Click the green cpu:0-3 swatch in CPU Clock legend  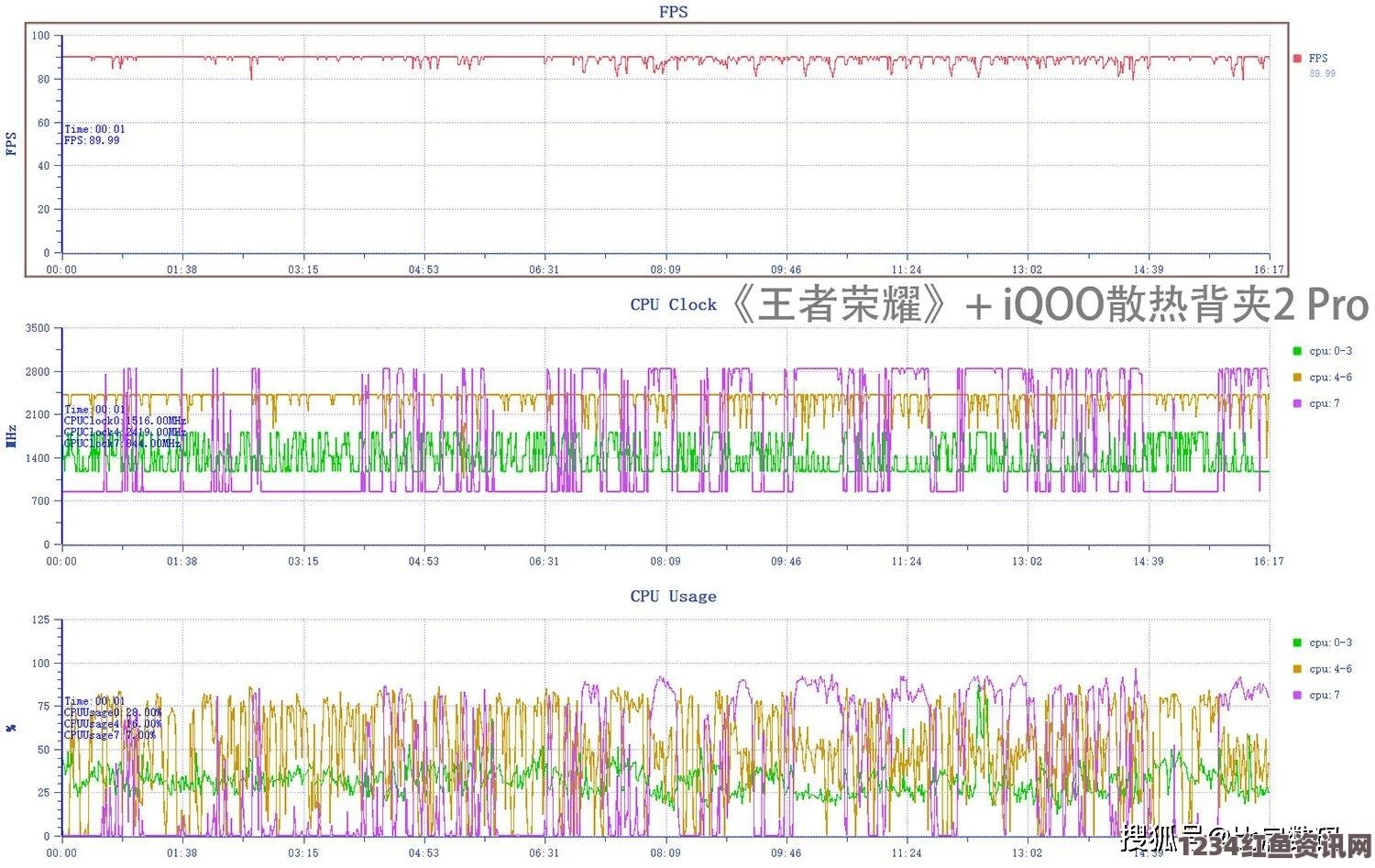point(1297,351)
